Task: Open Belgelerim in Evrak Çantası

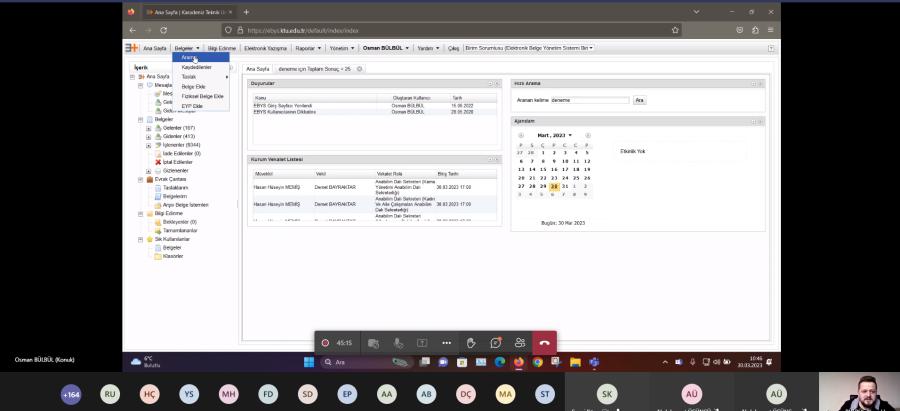Action: 174,196
